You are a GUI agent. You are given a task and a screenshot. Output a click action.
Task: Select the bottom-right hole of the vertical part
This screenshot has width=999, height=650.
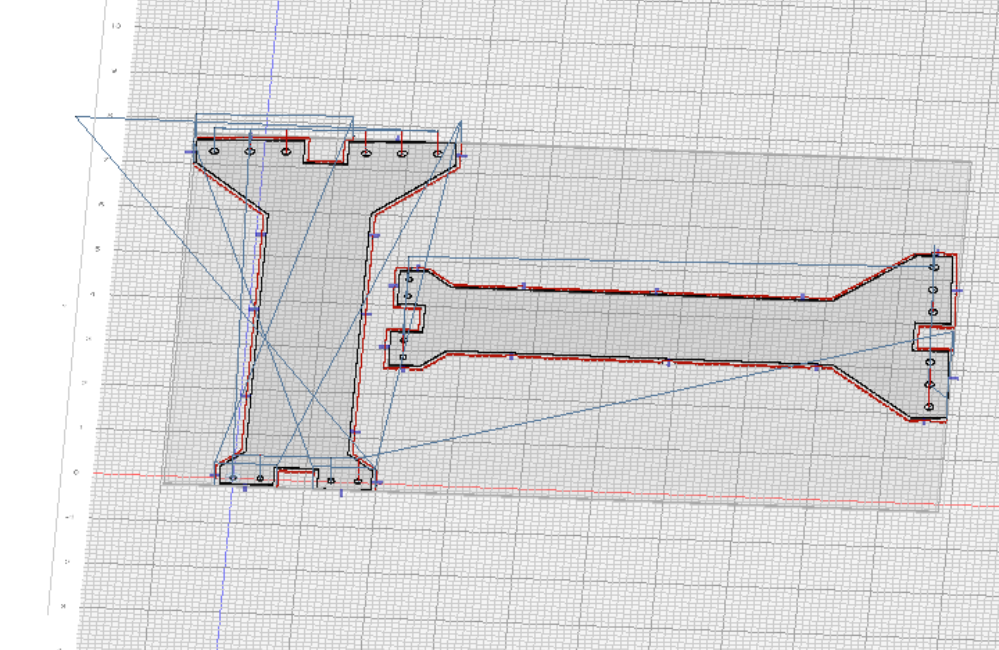coord(358,480)
